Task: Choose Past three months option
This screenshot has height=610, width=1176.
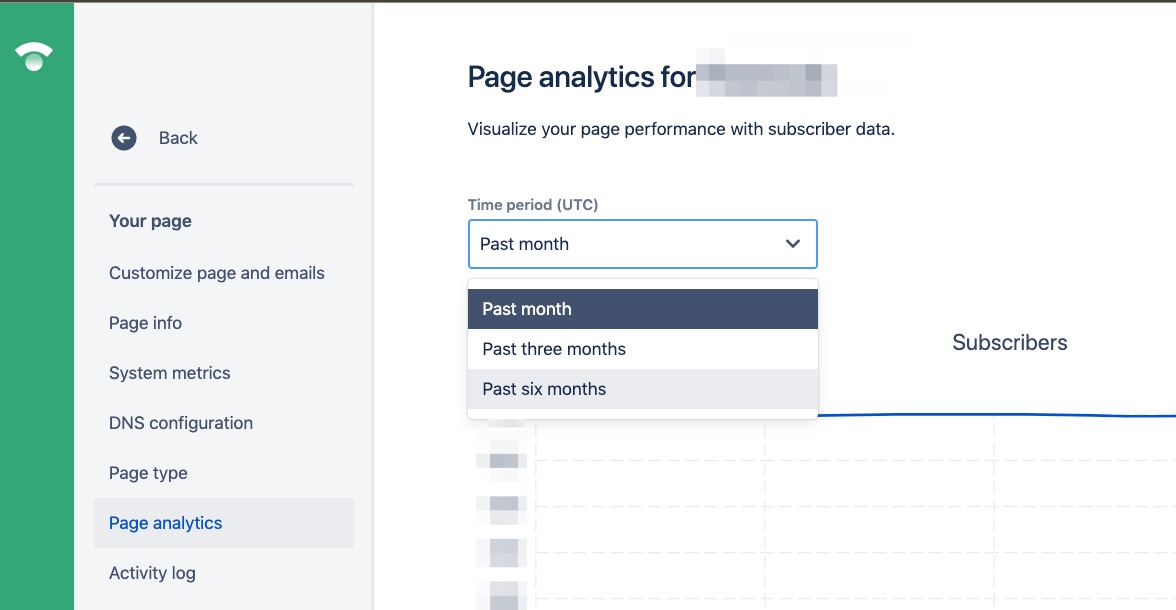Action: 642,349
